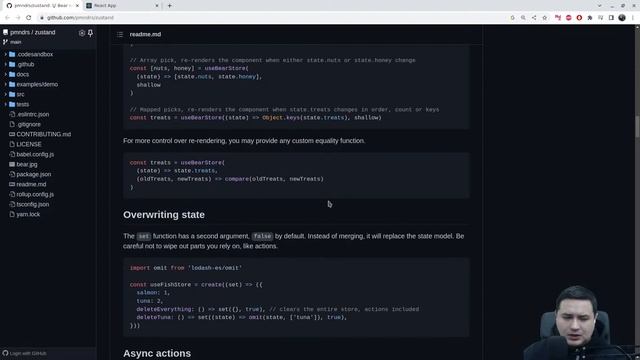This screenshot has height=360, width=640.
Task: Click the repository book icon beside pmndrs
Action: pyautogui.click(x=5, y=32)
